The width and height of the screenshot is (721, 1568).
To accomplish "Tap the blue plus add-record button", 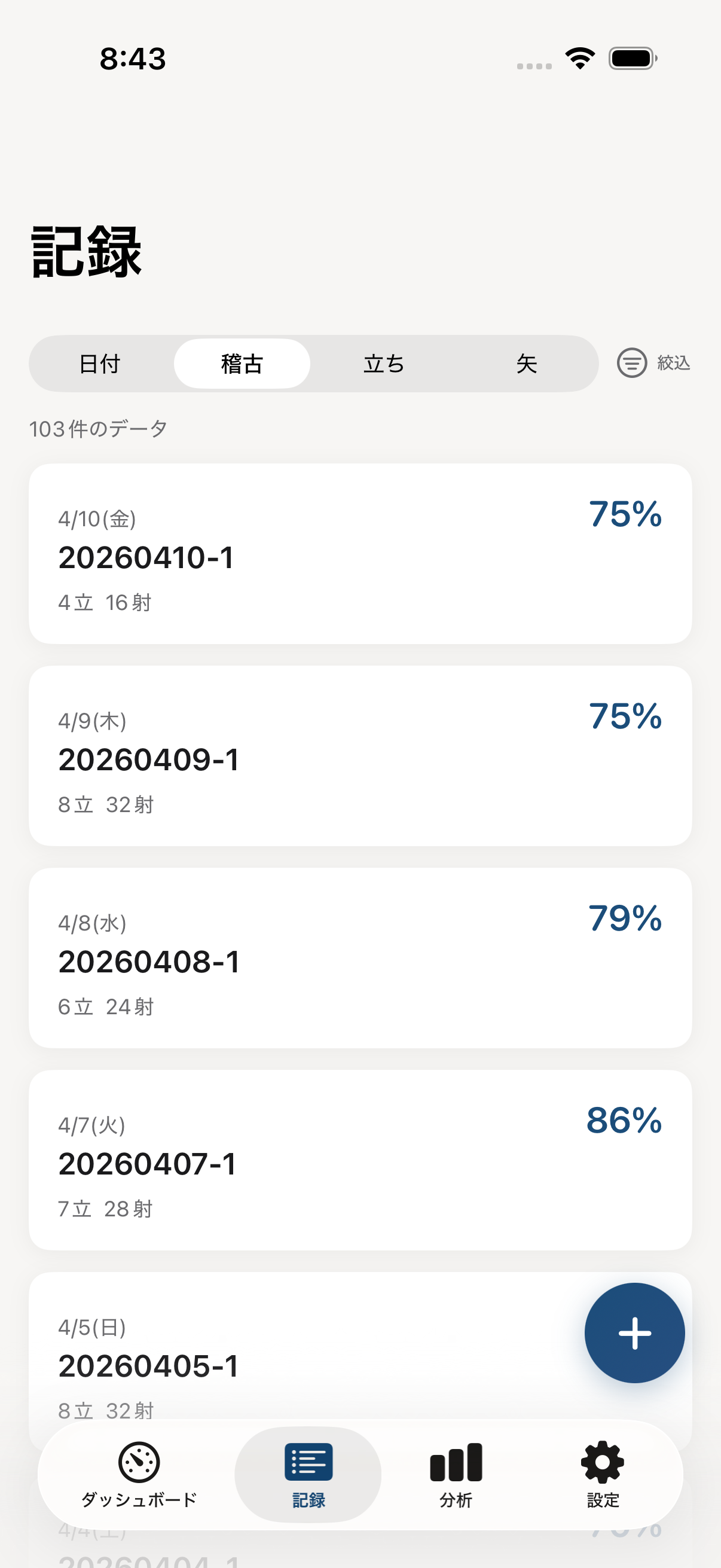I will point(634,1332).
